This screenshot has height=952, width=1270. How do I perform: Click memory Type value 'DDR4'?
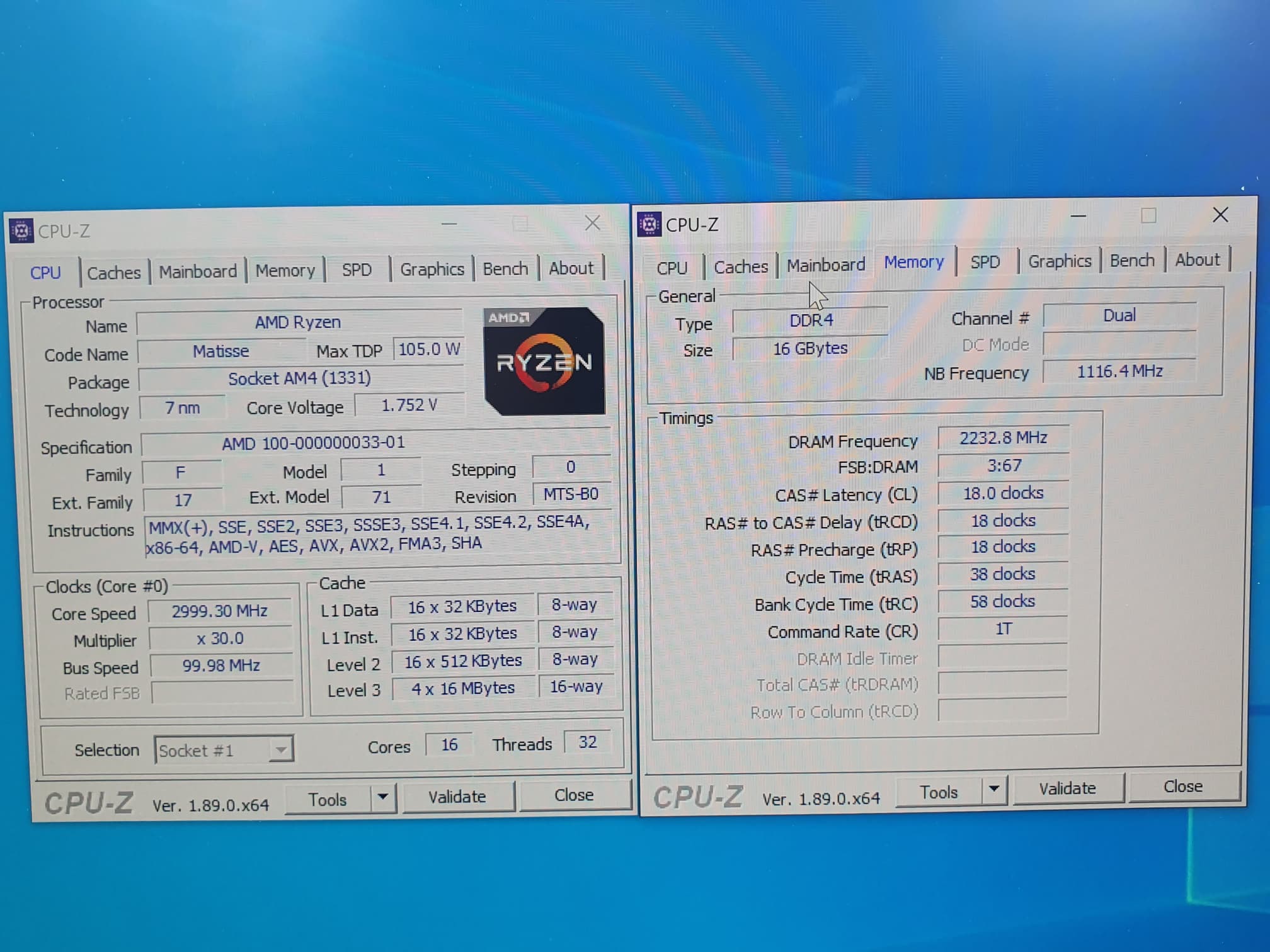point(811,320)
